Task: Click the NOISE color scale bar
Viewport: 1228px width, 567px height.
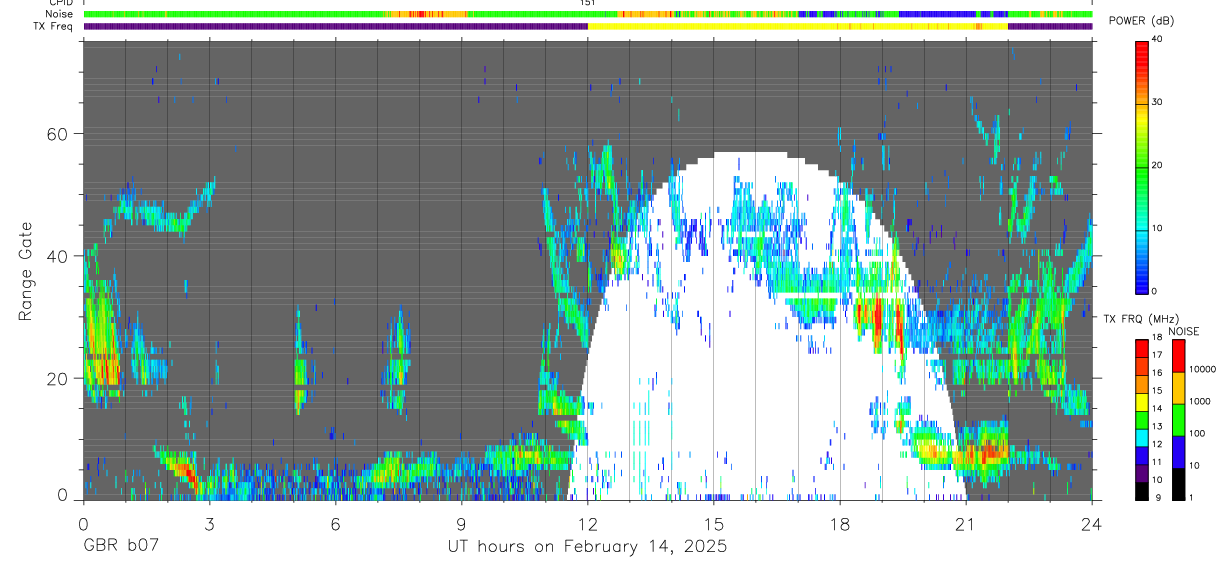Action: [1178, 420]
